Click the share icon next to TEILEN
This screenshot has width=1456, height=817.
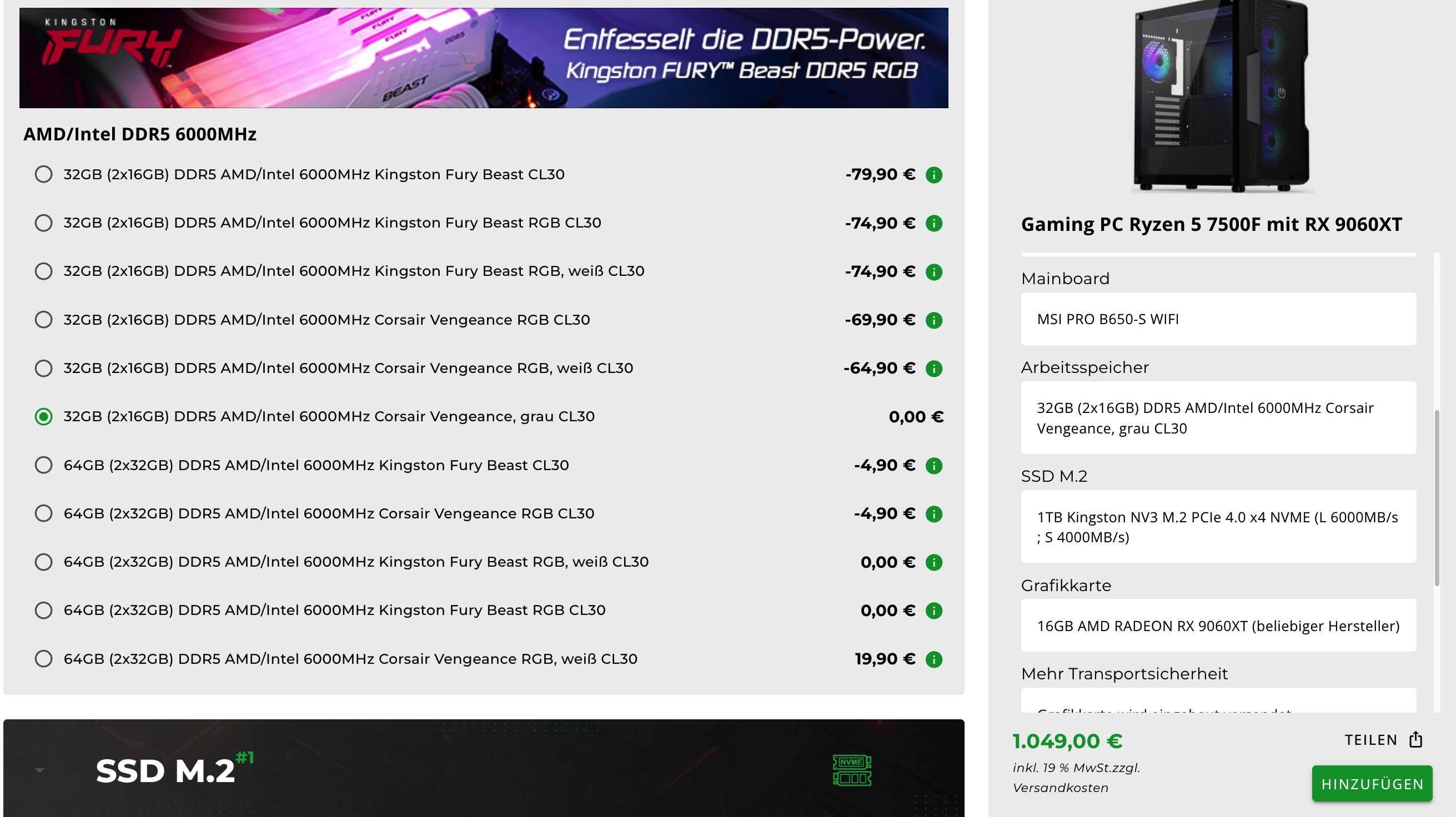[1416, 740]
